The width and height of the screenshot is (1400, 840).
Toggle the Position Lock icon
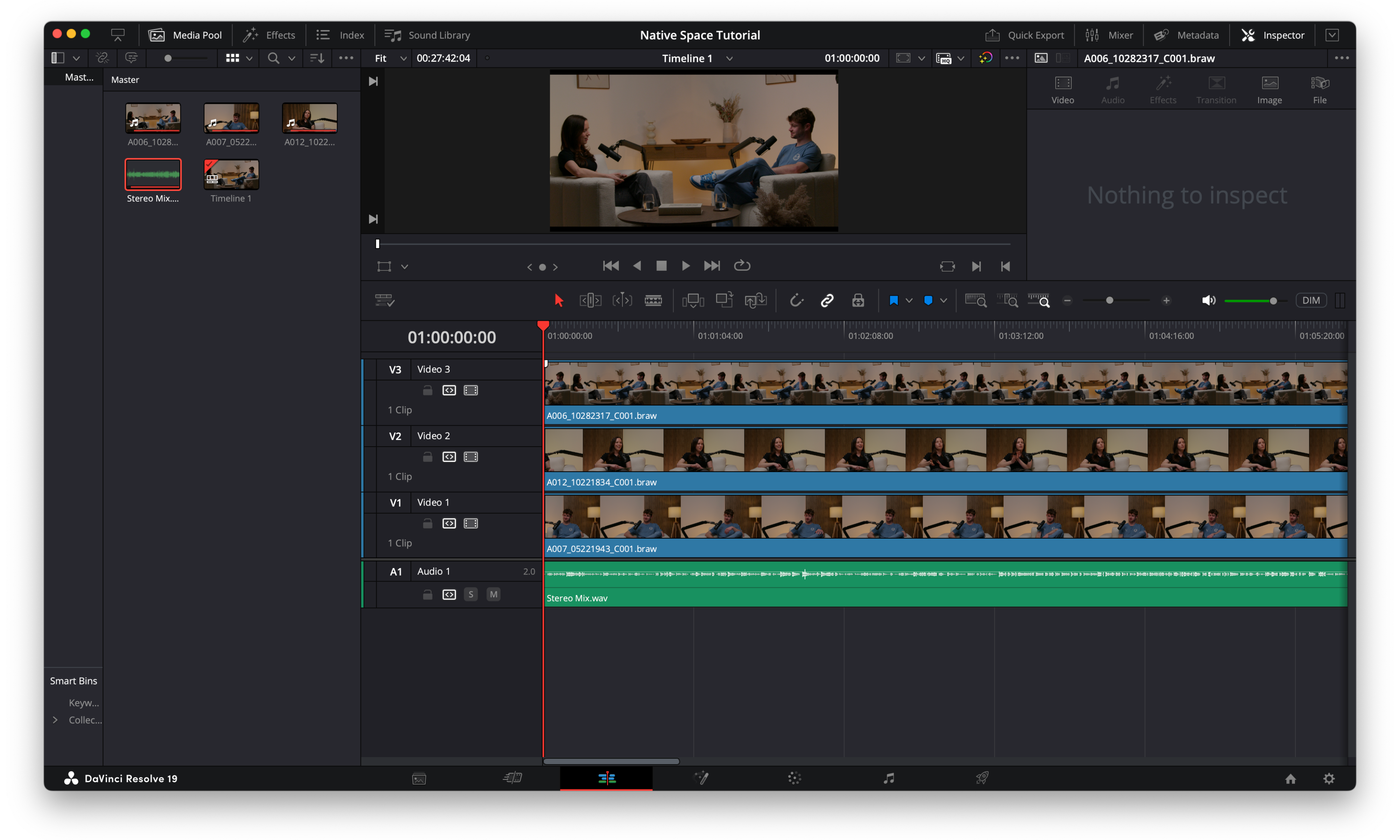858,300
